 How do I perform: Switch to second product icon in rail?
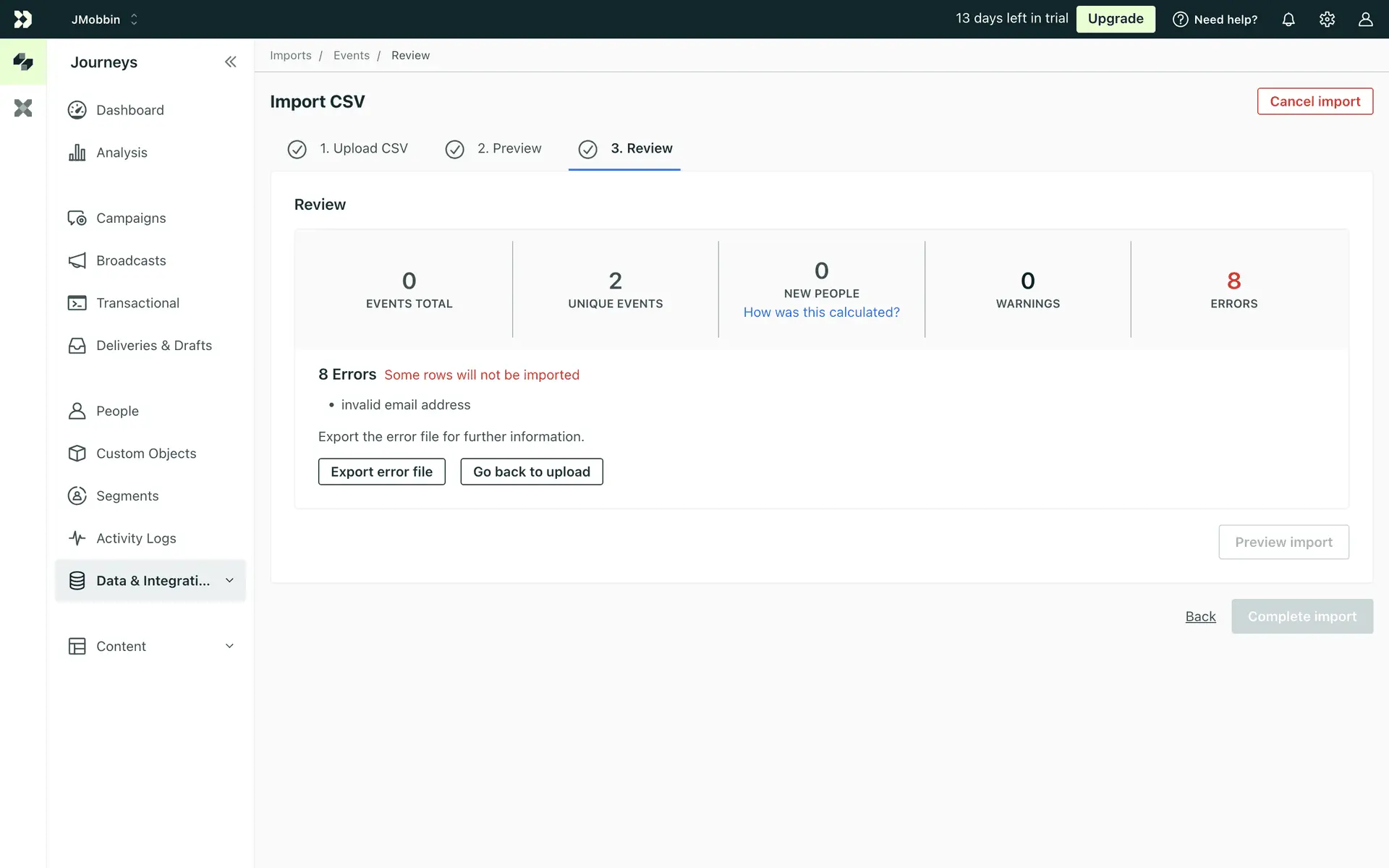pos(23,109)
